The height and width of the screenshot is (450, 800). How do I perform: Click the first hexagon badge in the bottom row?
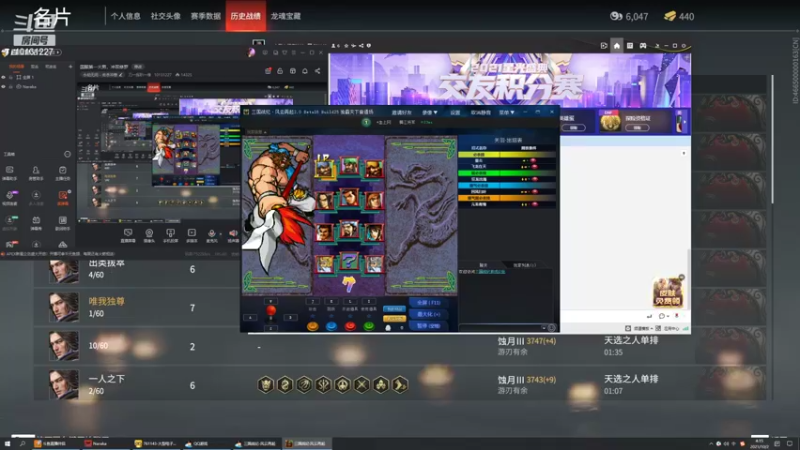[x=266, y=384]
